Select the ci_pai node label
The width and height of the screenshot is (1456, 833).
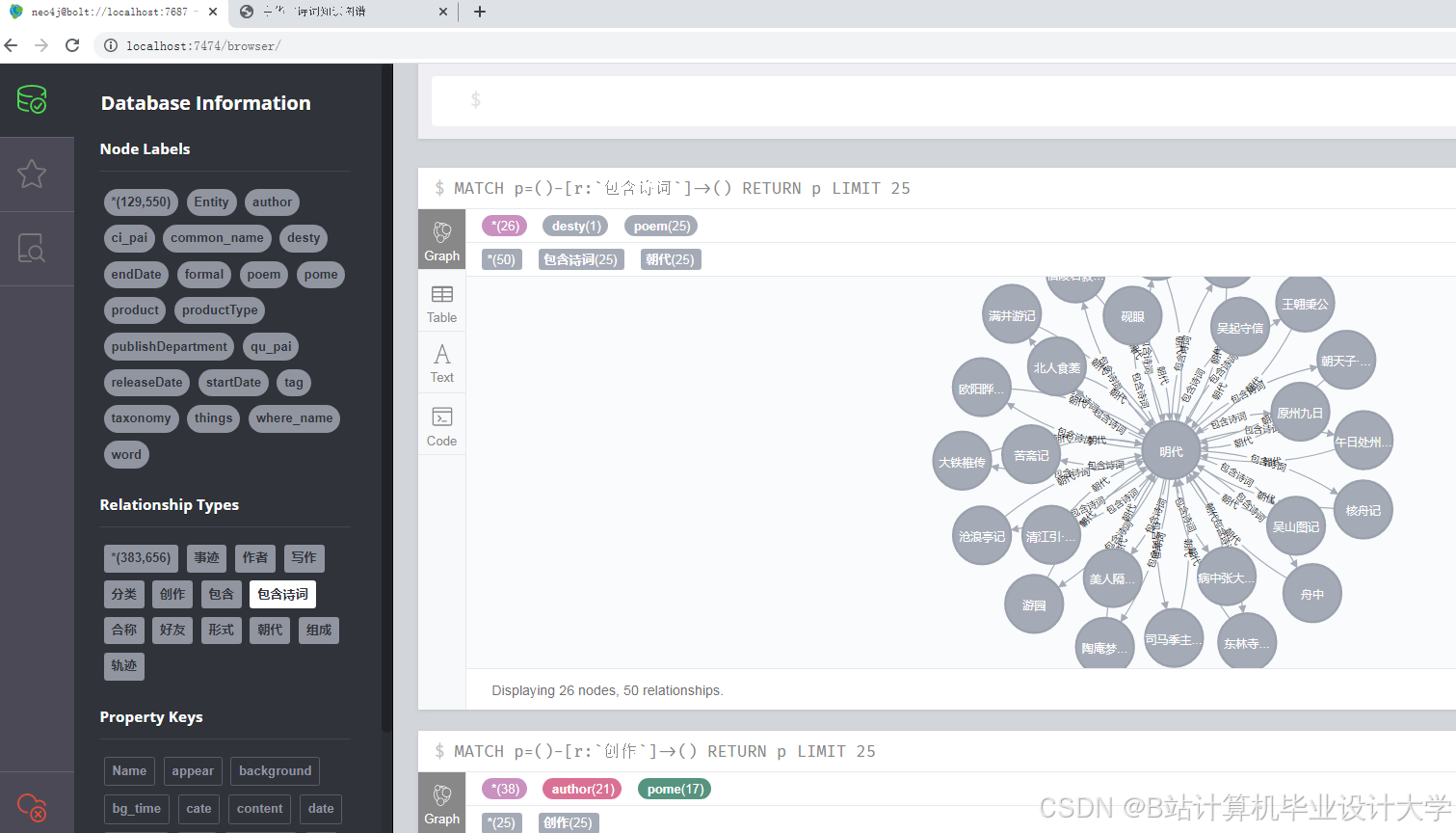click(x=129, y=238)
